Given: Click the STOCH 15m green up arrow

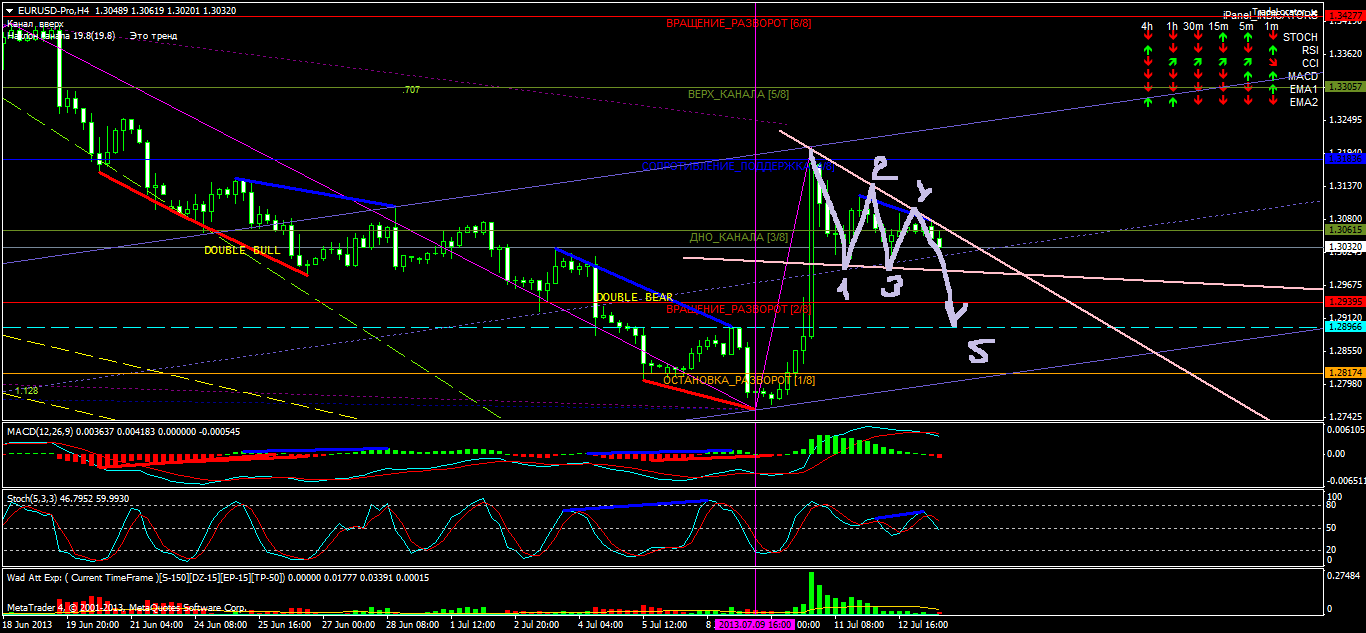Looking at the screenshot, I should (1222, 37).
